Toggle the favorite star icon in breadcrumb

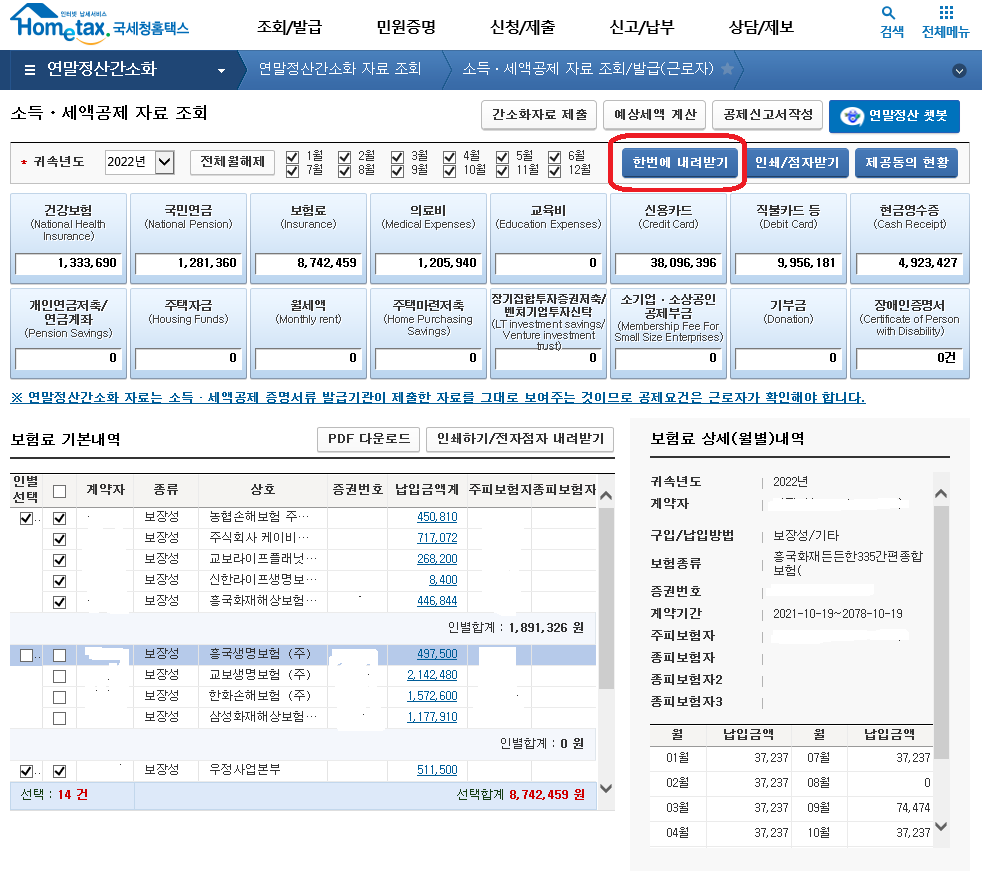click(x=727, y=68)
